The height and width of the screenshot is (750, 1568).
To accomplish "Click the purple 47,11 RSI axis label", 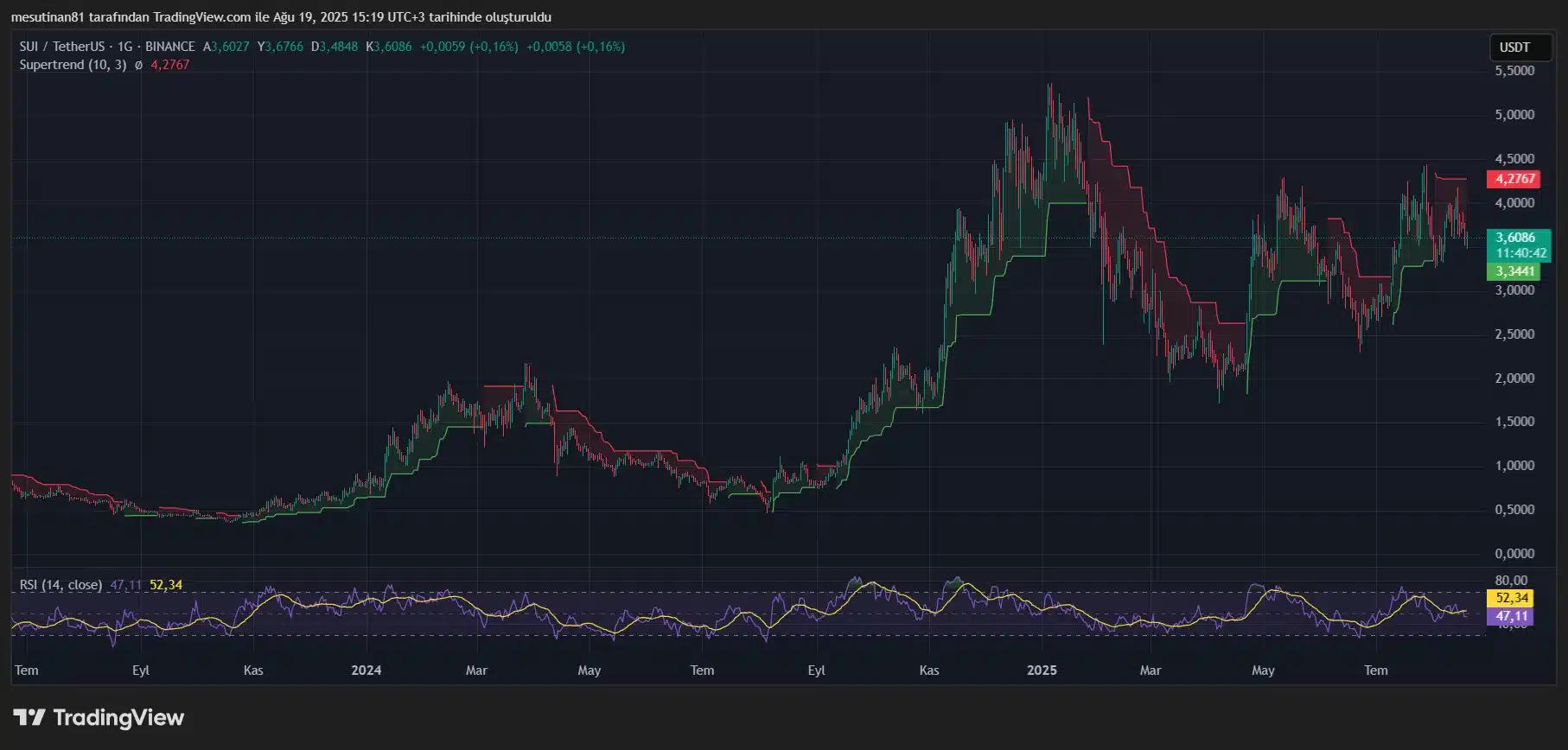I will click(x=1512, y=616).
